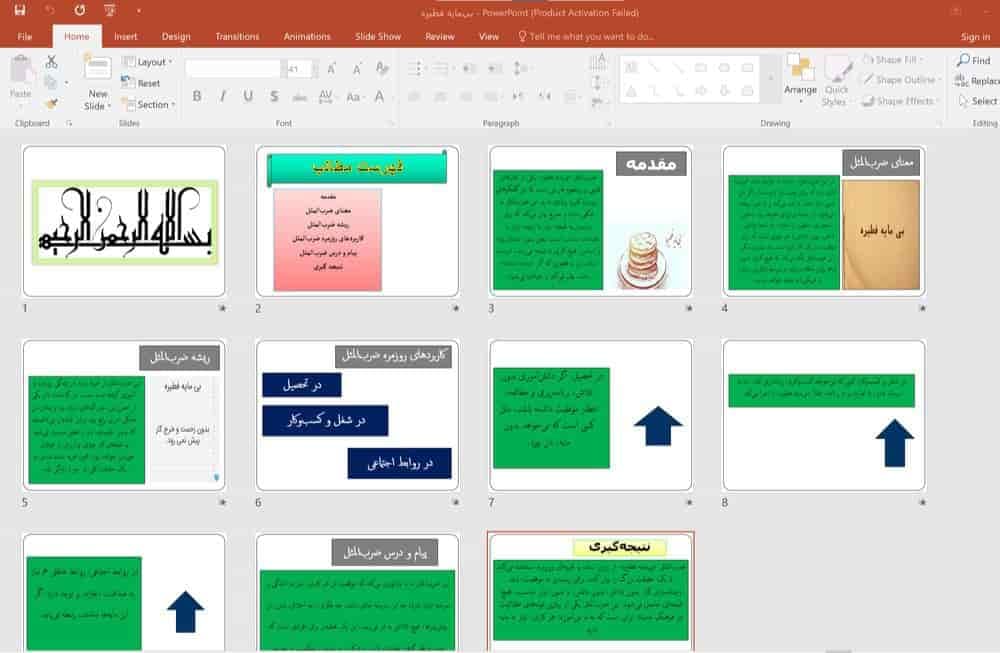Click the Tell me search box
This screenshot has width=1000, height=653.
click(585, 36)
